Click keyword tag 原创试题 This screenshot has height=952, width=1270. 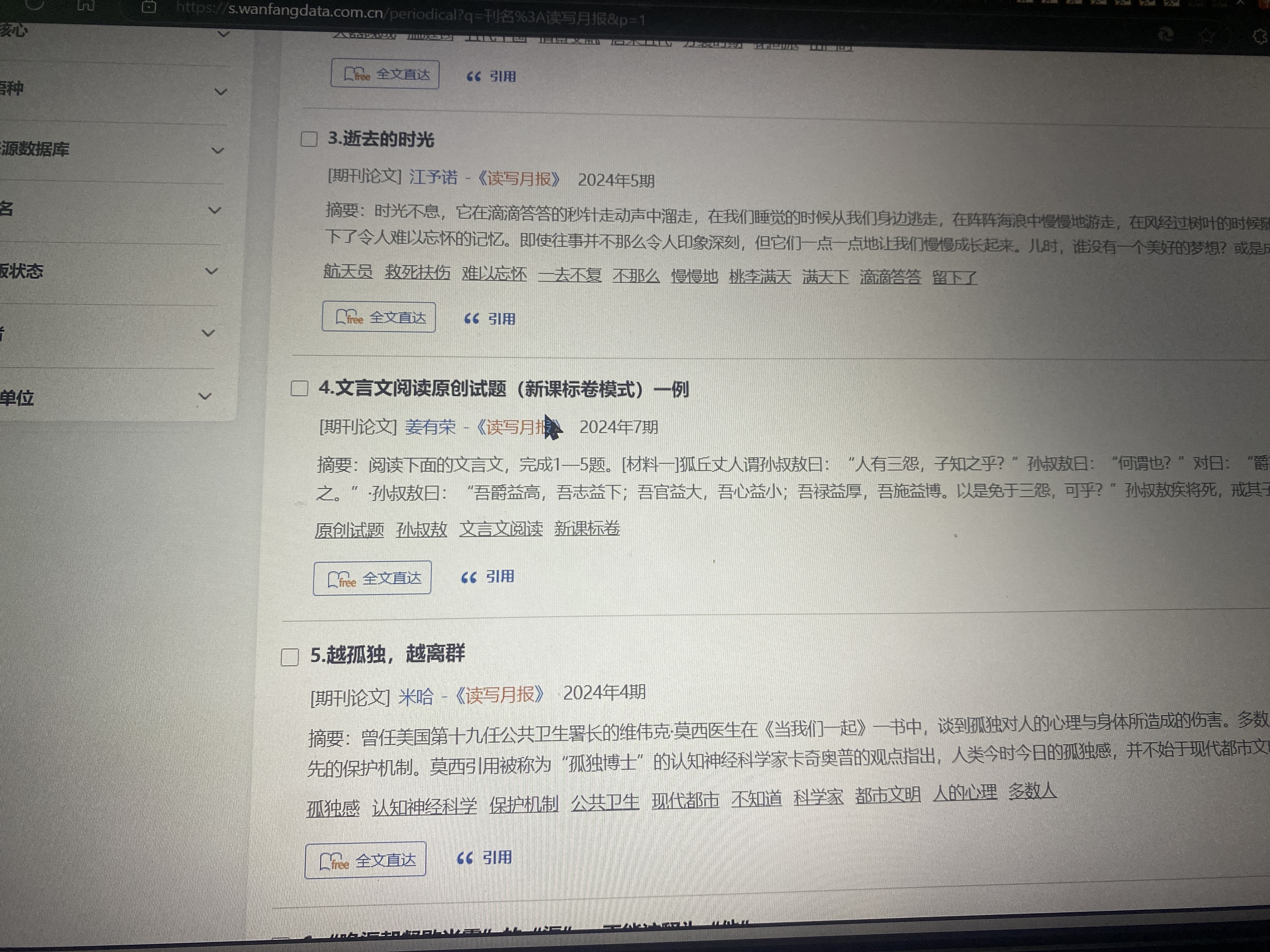[x=349, y=530]
